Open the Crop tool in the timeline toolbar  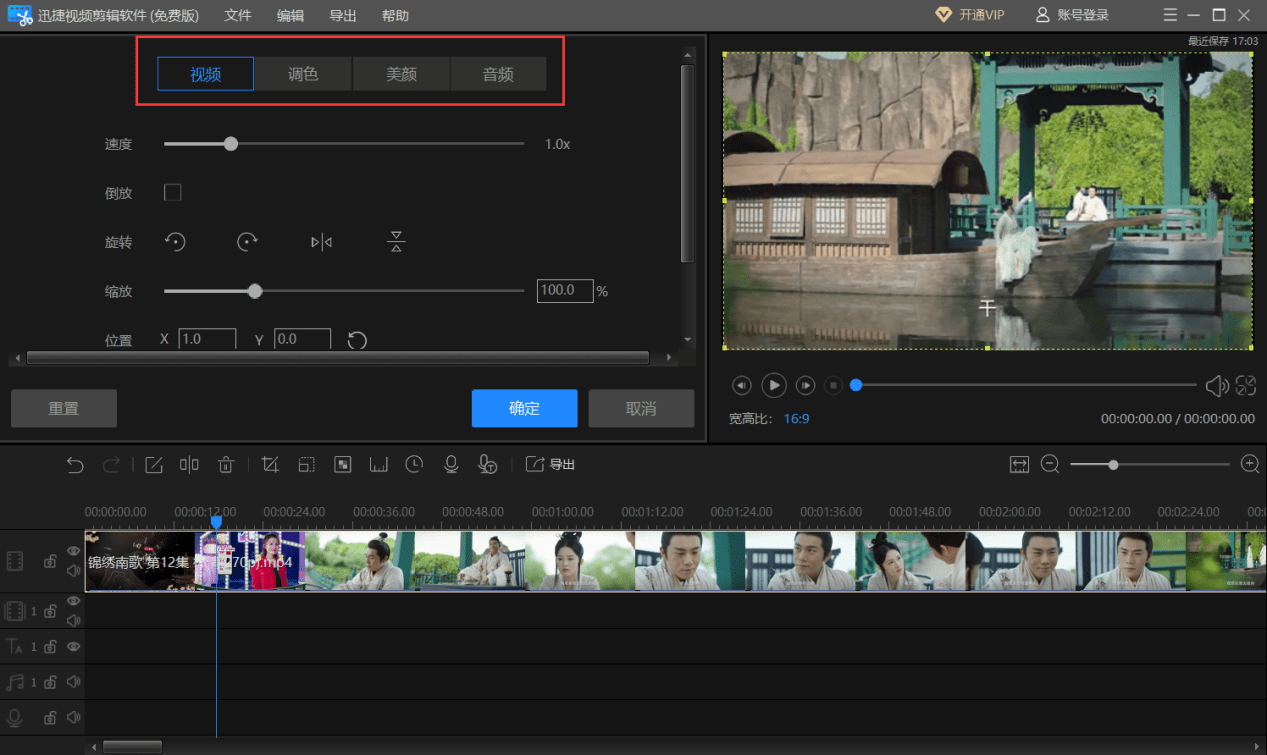coord(270,464)
